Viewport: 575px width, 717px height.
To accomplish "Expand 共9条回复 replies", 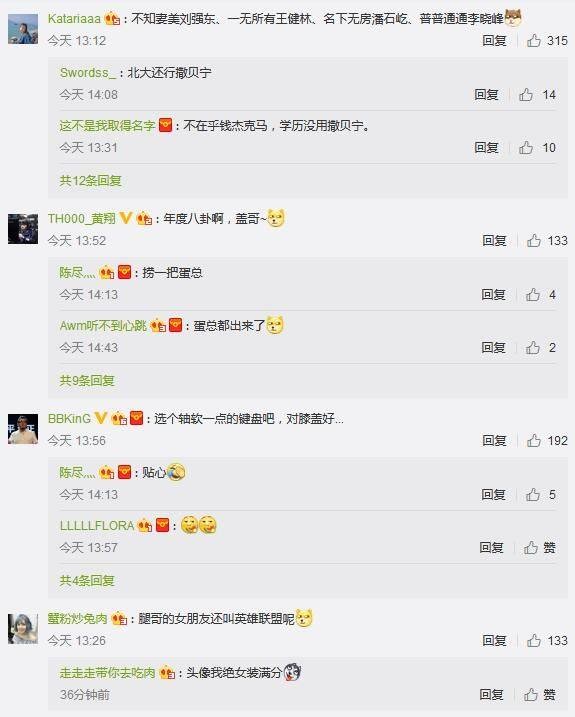I will click(x=87, y=380).
